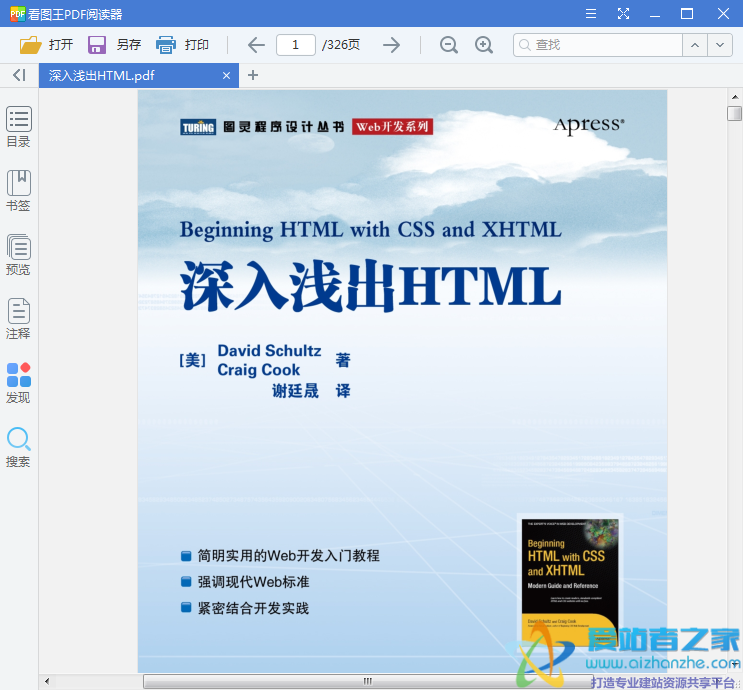Click the horizontal scrollbar left arrow

click(x=46, y=681)
